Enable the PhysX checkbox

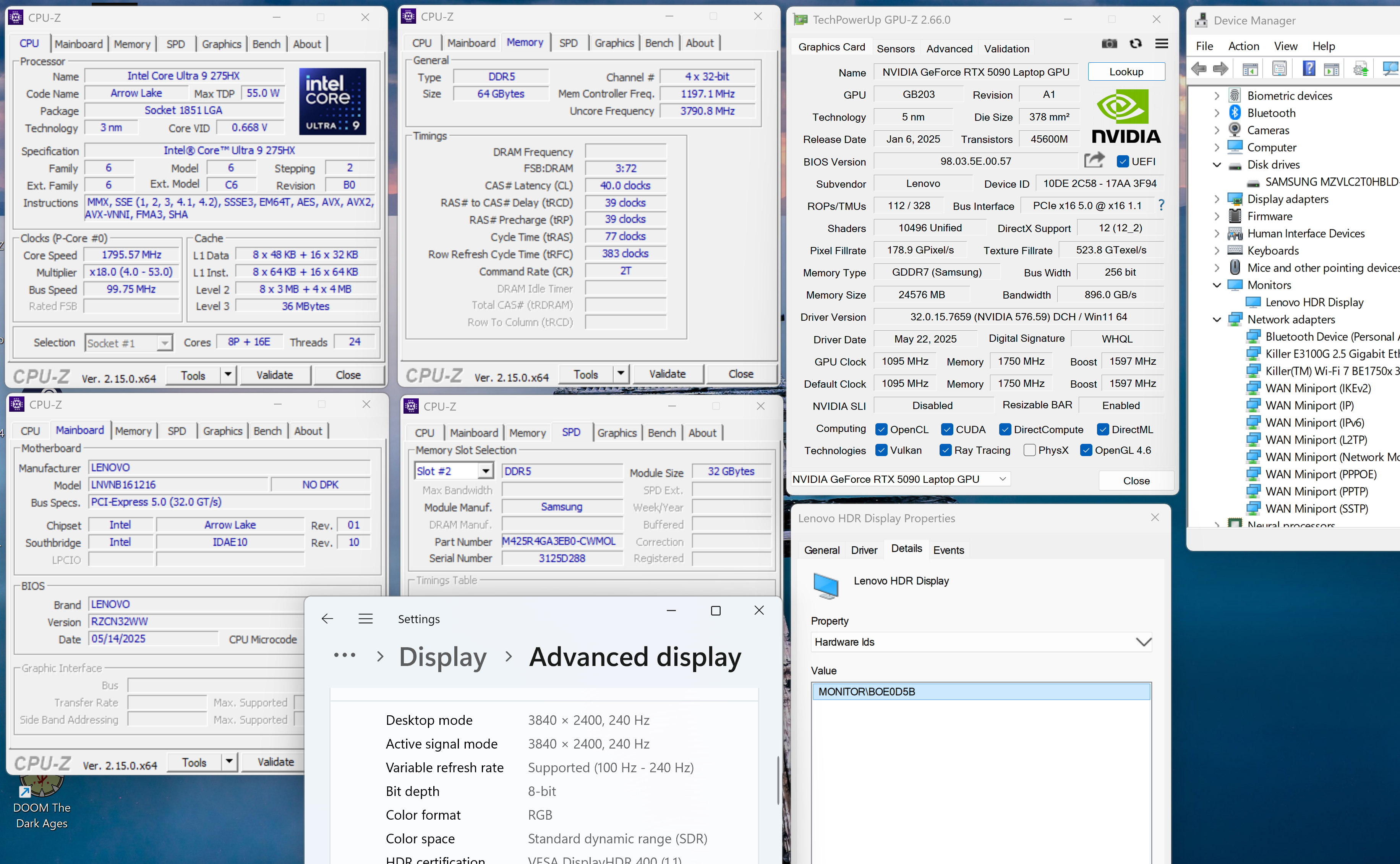click(x=1030, y=450)
